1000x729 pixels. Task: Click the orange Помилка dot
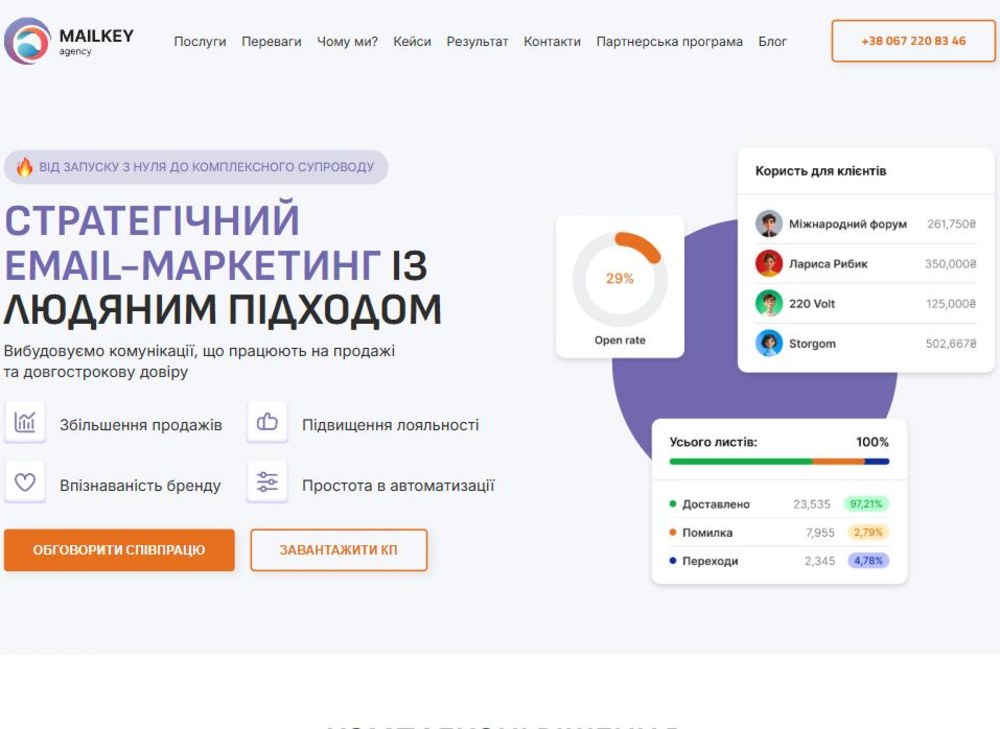(673, 532)
